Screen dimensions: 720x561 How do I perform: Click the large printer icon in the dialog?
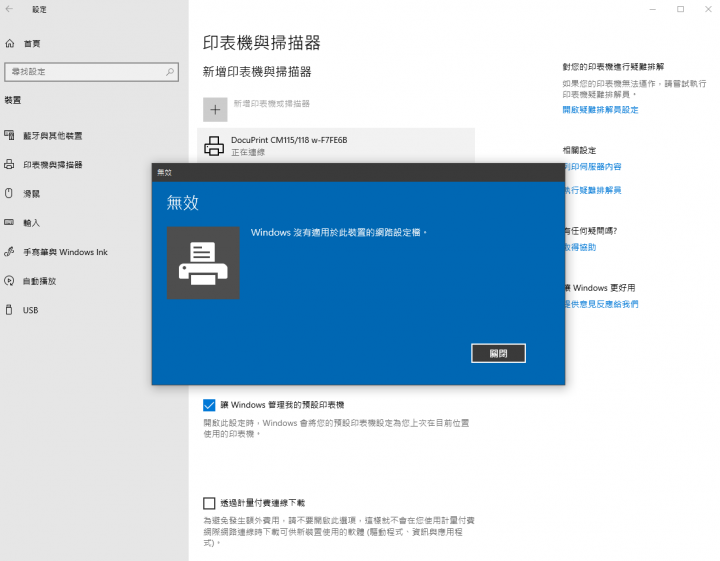click(x=203, y=263)
